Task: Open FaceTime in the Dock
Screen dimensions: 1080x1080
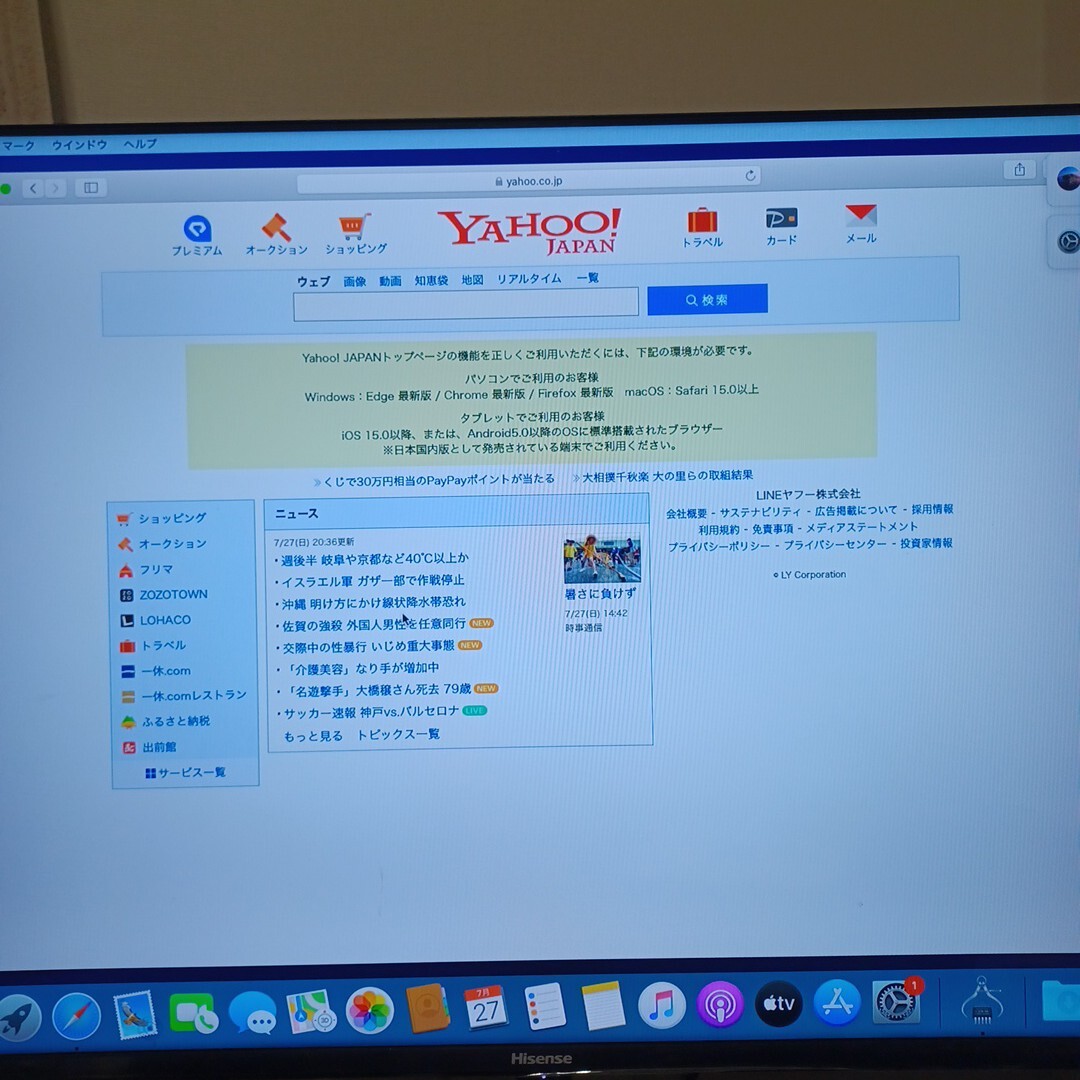Action: pyautogui.click(x=193, y=1013)
